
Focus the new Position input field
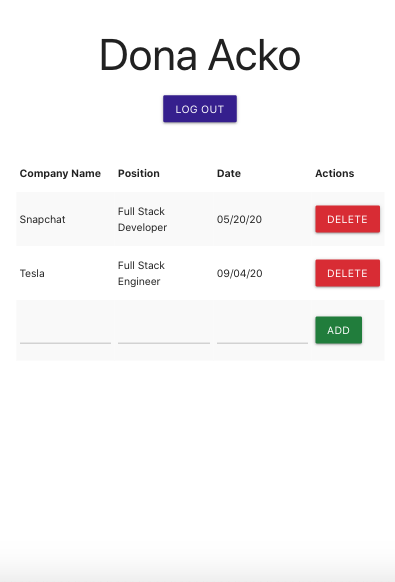click(164, 333)
